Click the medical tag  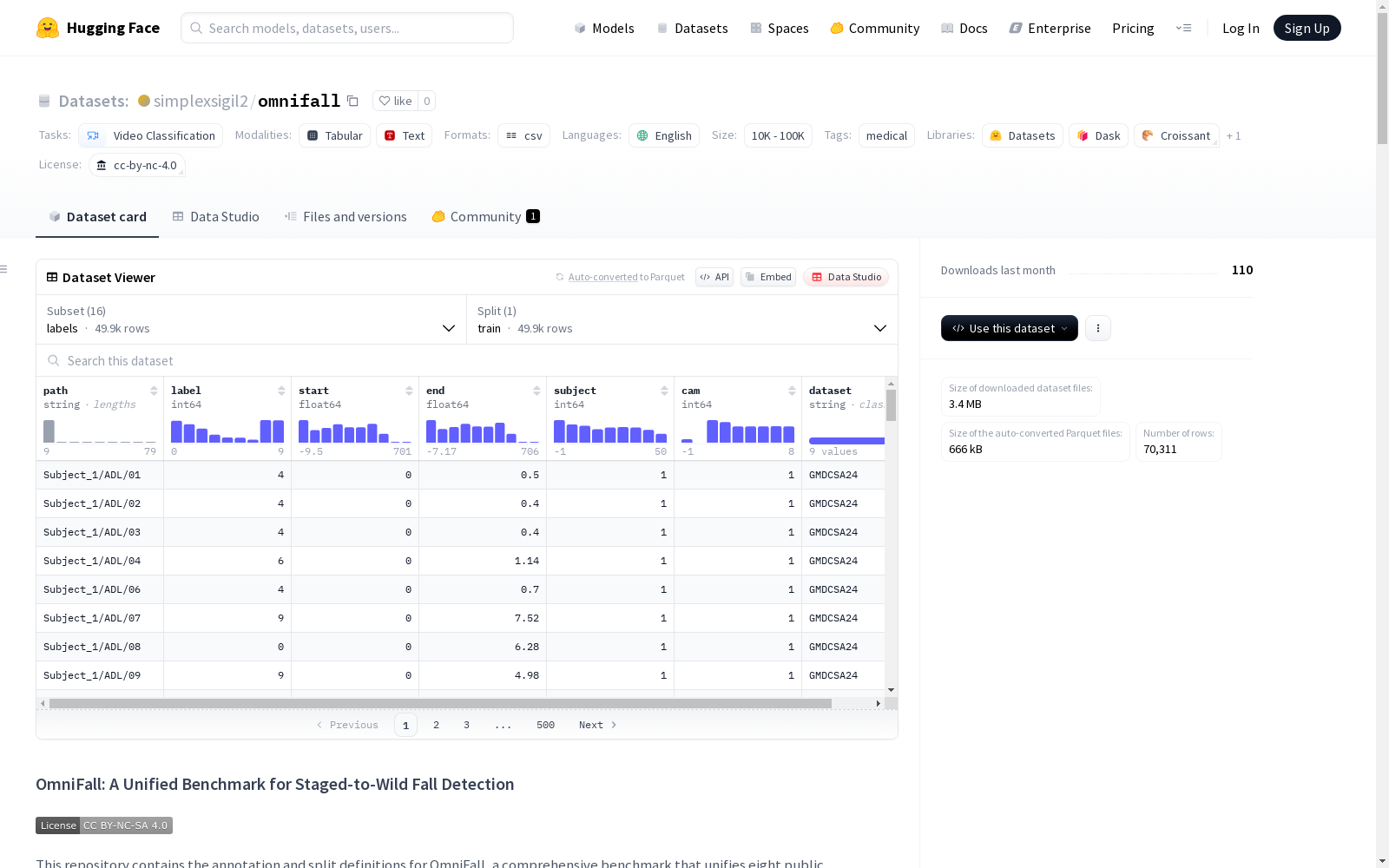[886, 135]
